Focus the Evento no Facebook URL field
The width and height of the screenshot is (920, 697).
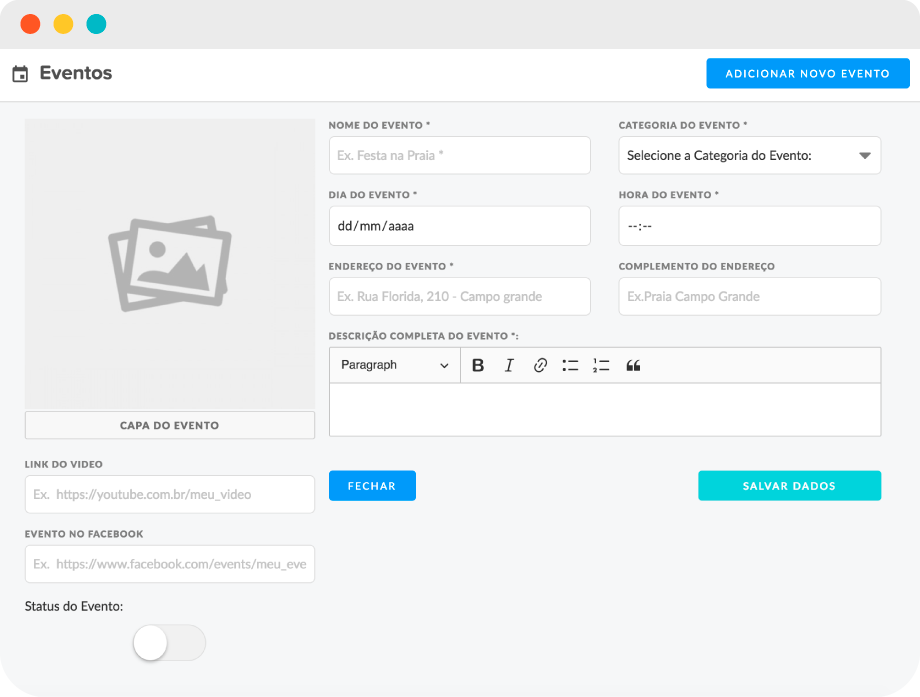tap(170, 564)
